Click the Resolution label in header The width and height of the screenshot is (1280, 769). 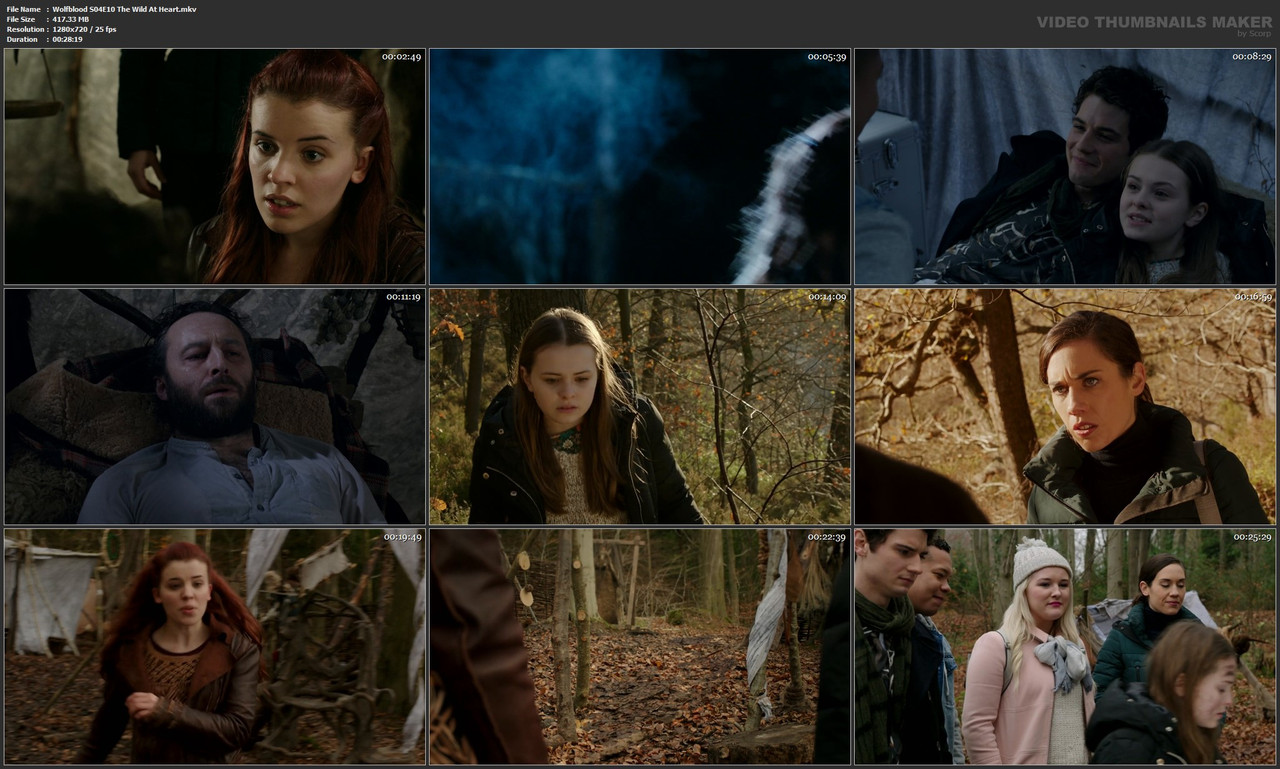[x=25, y=29]
